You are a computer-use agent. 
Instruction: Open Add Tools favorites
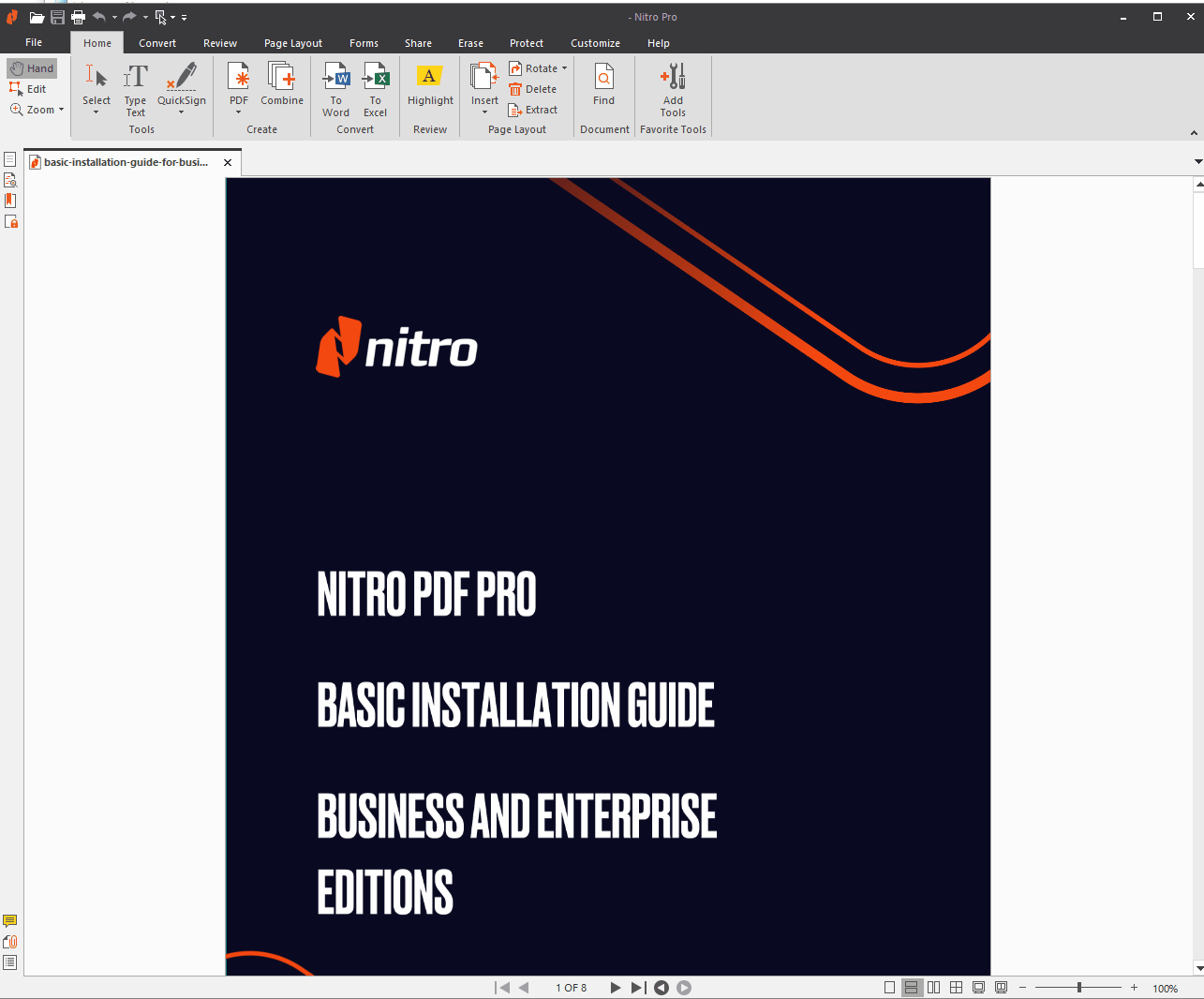(673, 90)
